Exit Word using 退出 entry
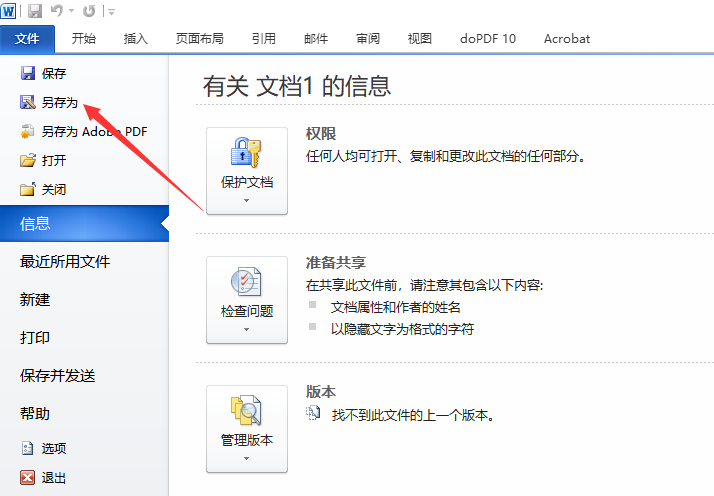Viewport: 714px width, 496px height. click(54, 478)
